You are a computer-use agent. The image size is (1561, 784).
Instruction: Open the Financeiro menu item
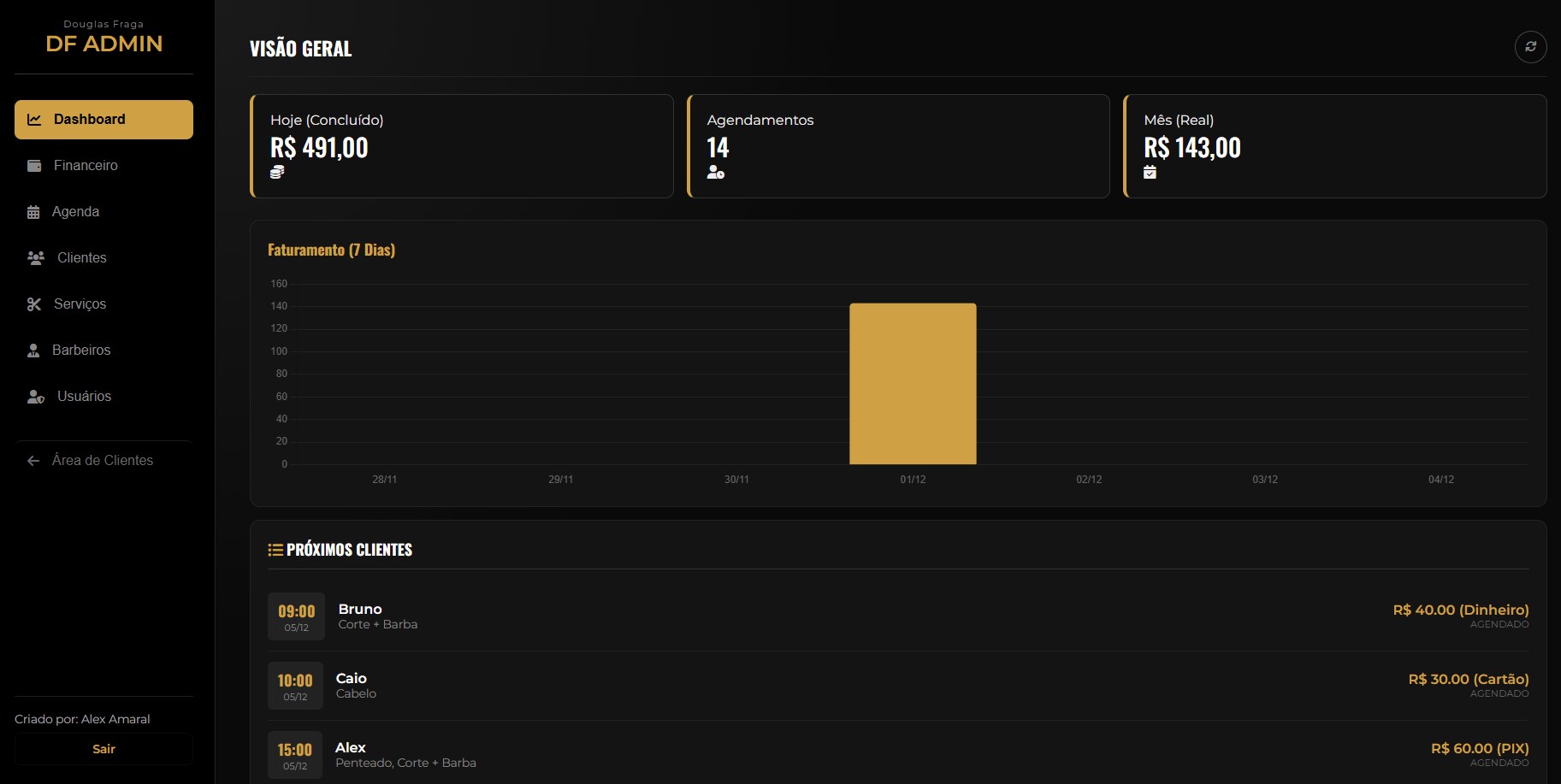(86, 166)
